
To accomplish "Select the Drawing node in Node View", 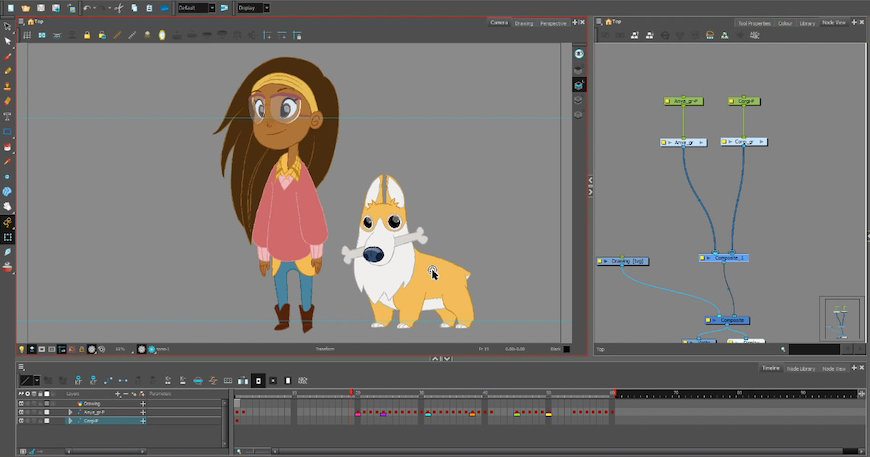I will [x=623, y=261].
